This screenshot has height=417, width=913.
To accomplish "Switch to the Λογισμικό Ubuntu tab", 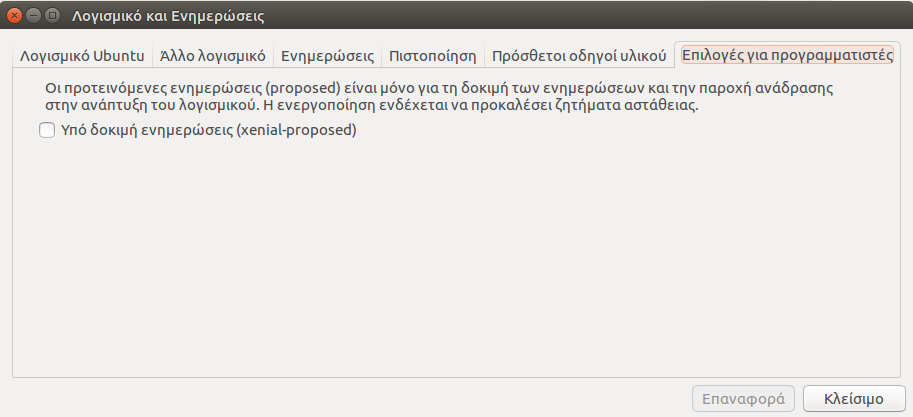I will point(82,55).
